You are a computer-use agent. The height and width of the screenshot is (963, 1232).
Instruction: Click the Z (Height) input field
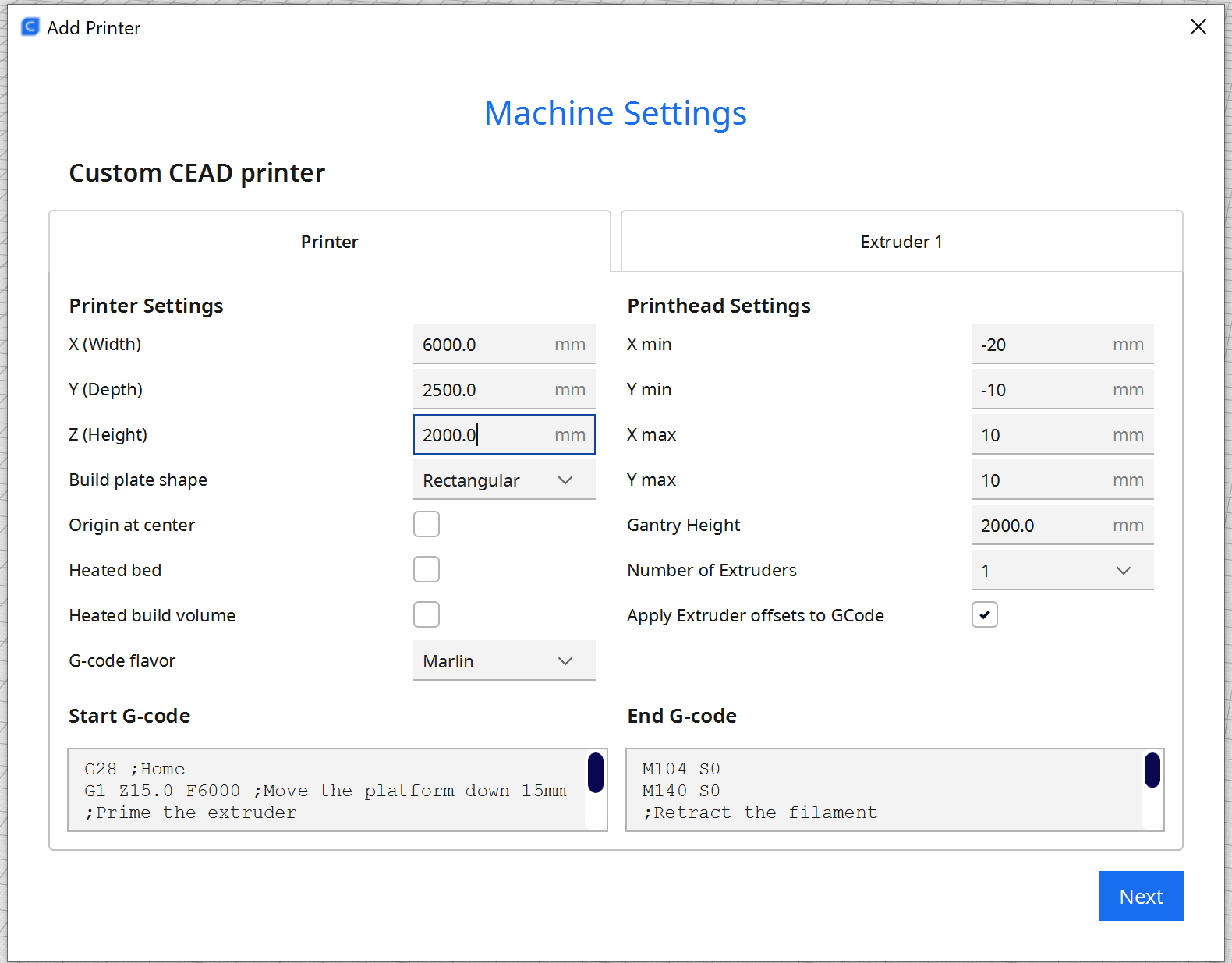coord(483,435)
